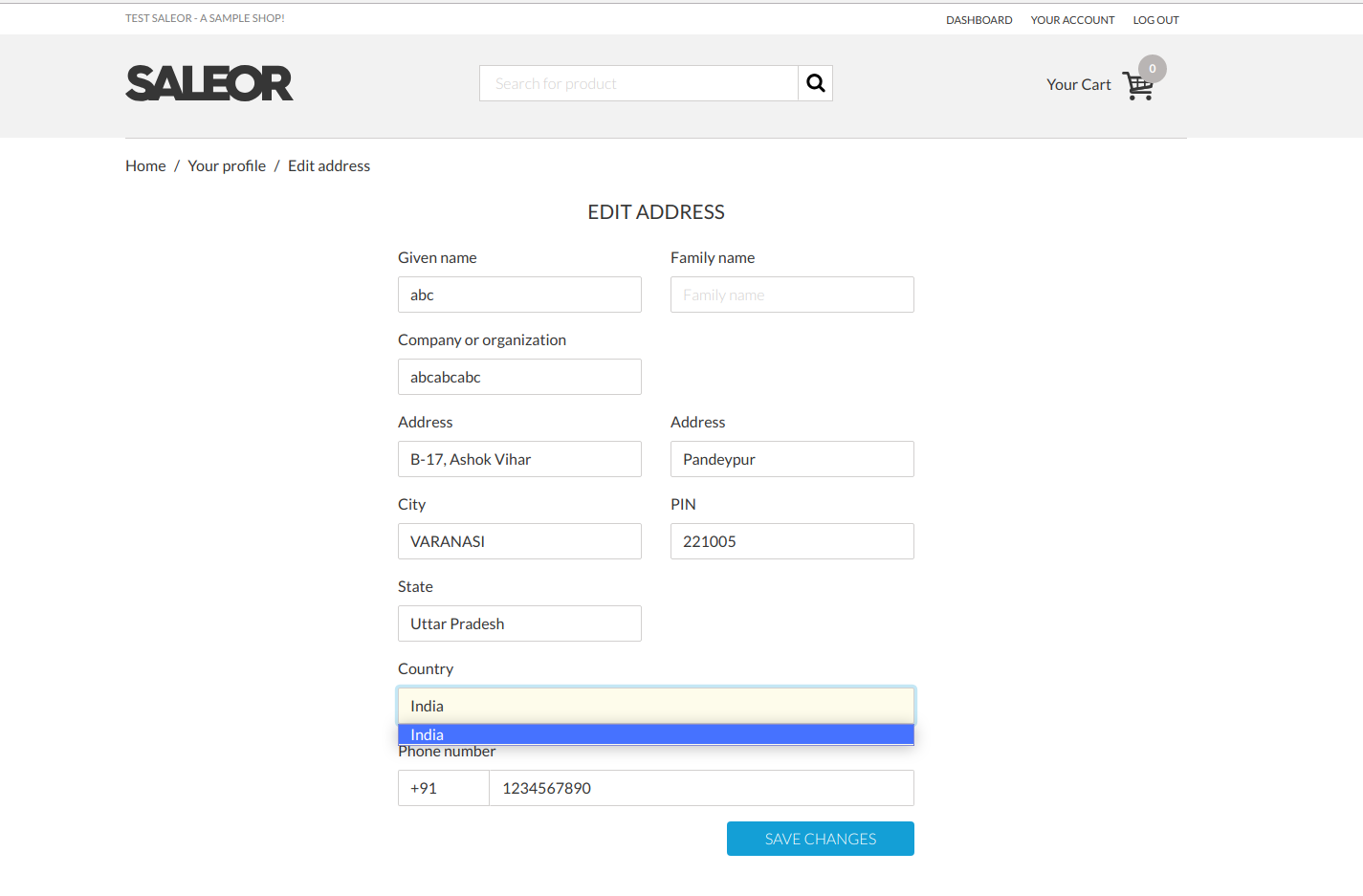The width and height of the screenshot is (1363, 896).
Task: Select the Company or organization field
Action: pyautogui.click(x=519, y=377)
